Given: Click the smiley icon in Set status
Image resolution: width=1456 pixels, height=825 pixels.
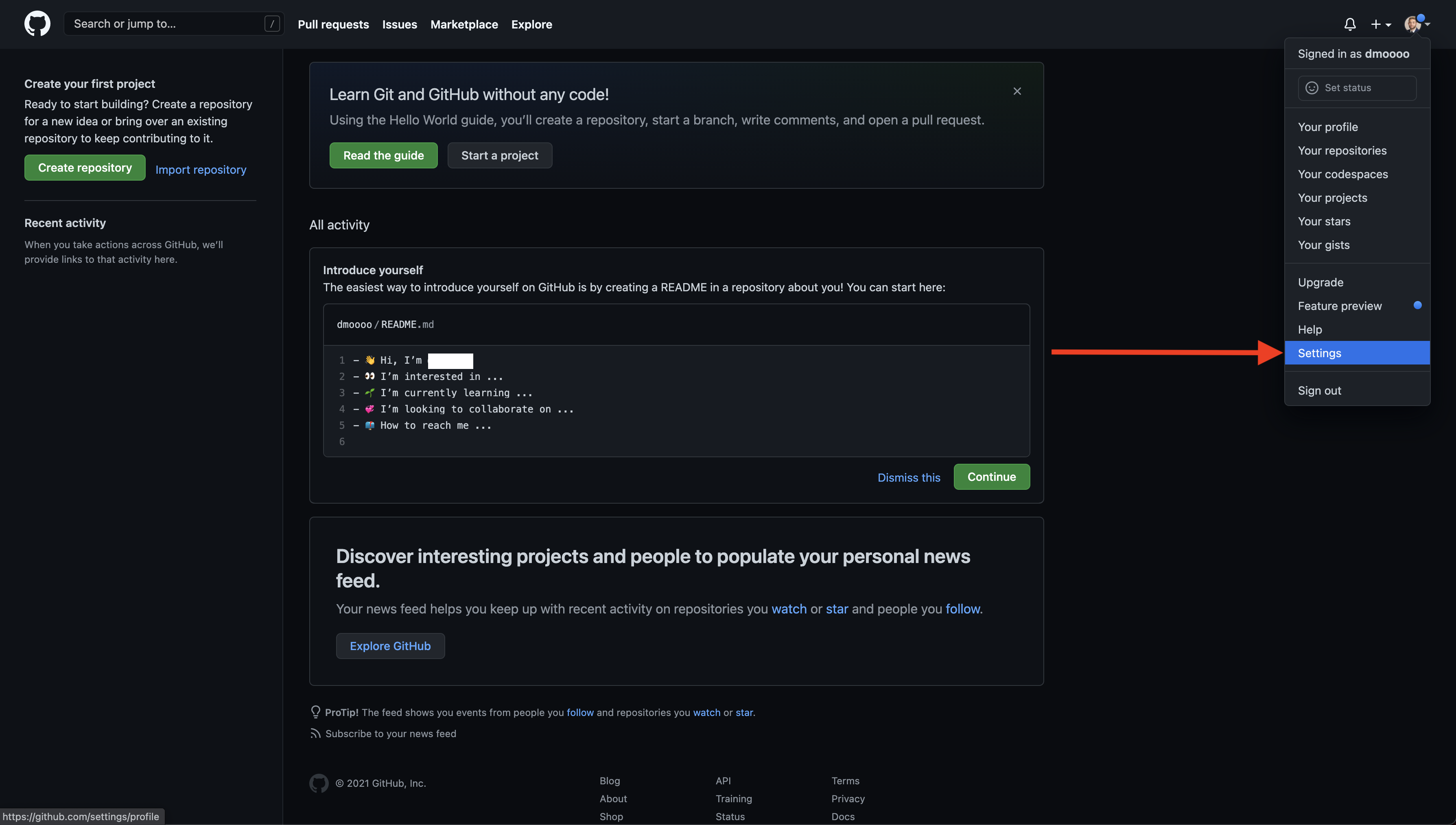Looking at the screenshot, I should (x=1312, y=88).
